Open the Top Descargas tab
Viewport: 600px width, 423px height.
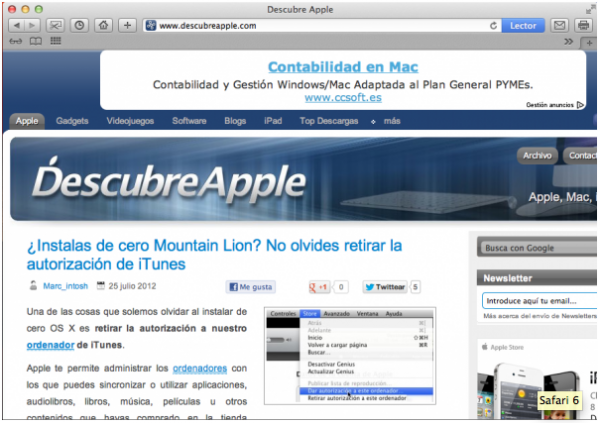(329, 121)
